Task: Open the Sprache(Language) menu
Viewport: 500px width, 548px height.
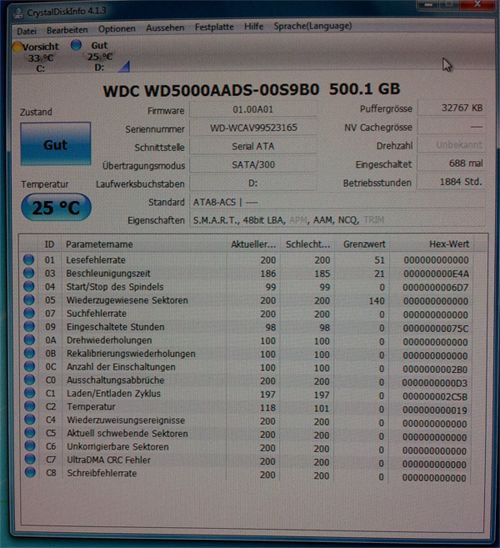Action: 313,26
